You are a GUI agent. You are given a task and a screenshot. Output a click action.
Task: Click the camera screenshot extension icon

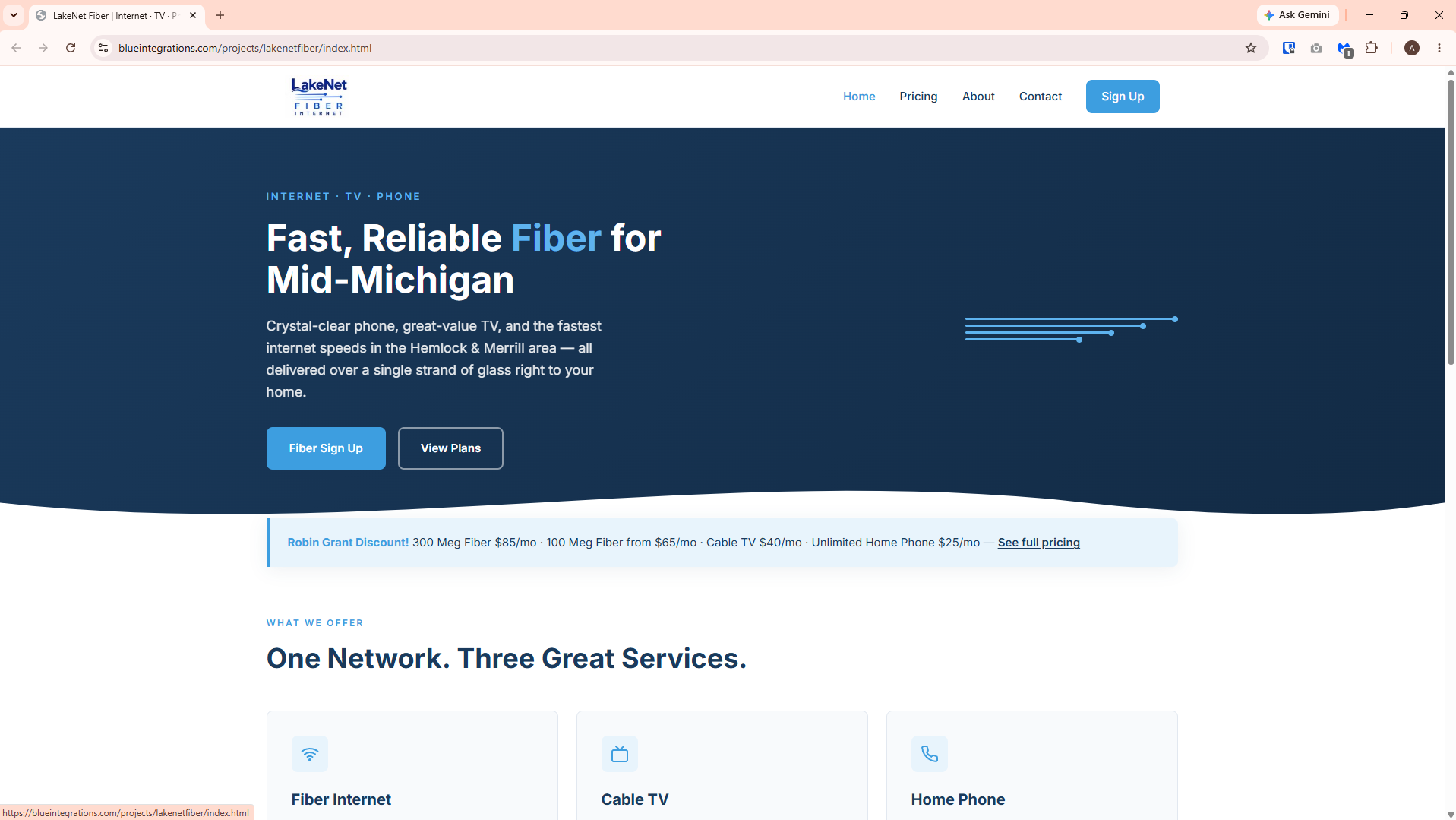[x=1316, y=48]
